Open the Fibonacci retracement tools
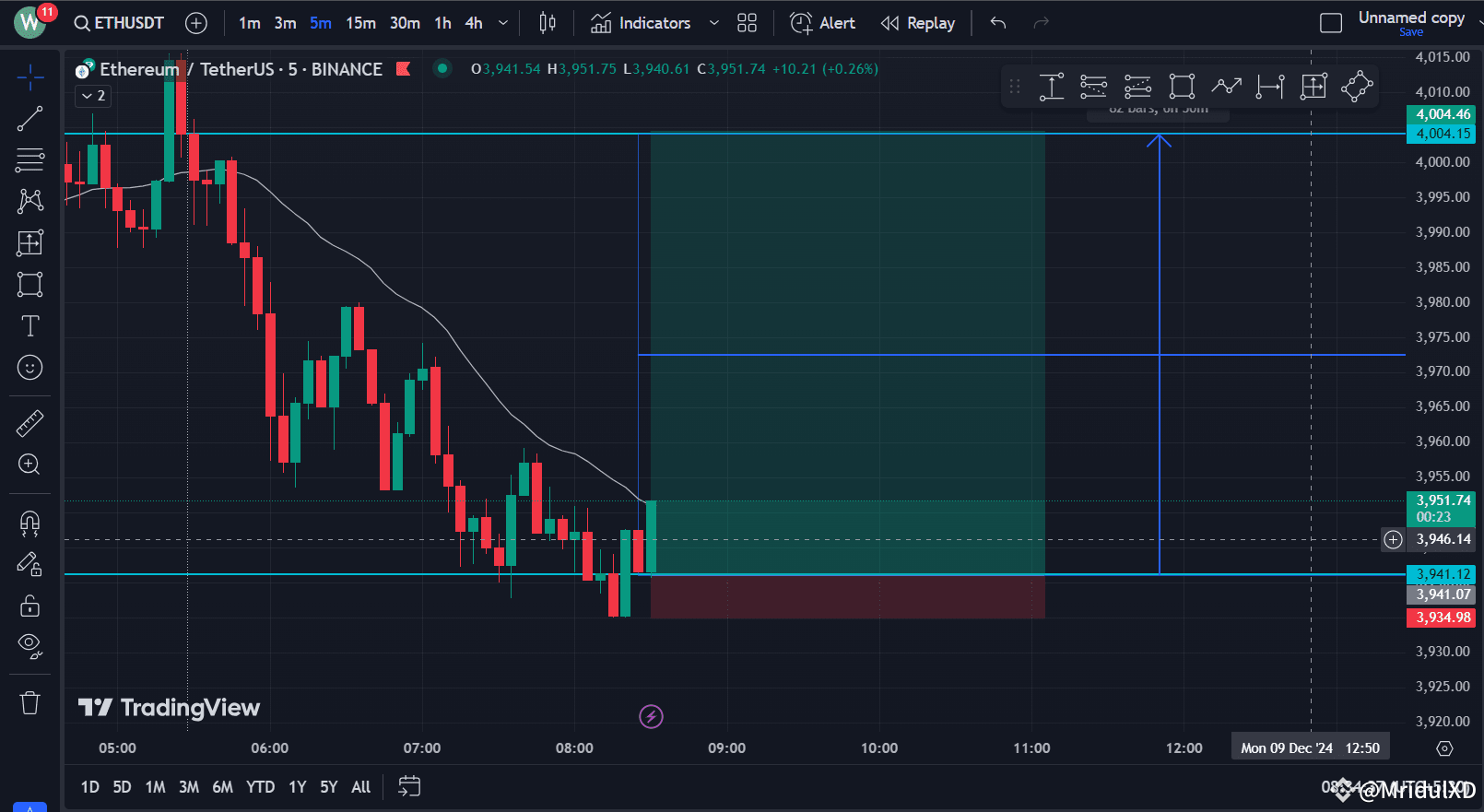The height and width of the screenshot is (812, 1484). coord(30,159)
